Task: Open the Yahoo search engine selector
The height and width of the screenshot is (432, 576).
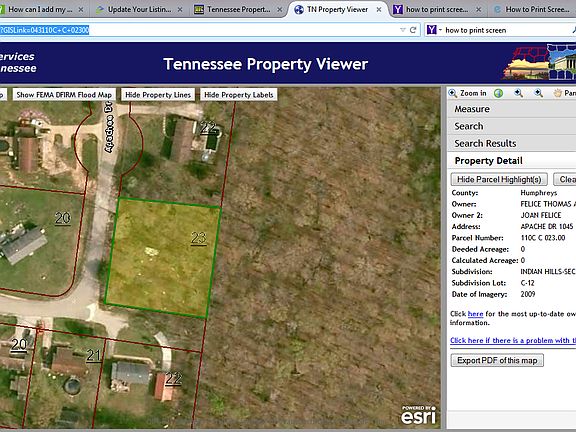Action: (434, 30)
